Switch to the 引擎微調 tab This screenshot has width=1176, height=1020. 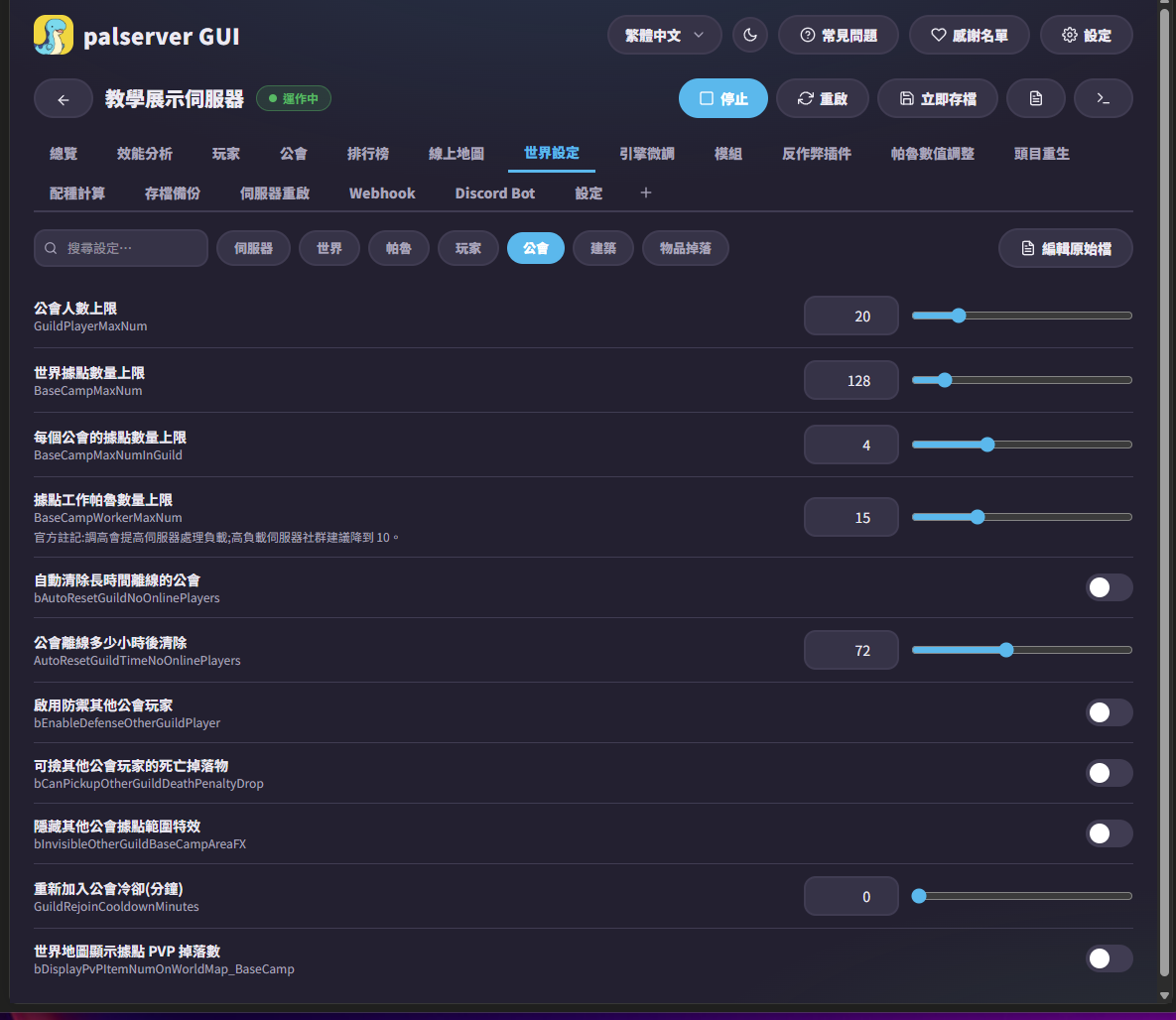646,154
